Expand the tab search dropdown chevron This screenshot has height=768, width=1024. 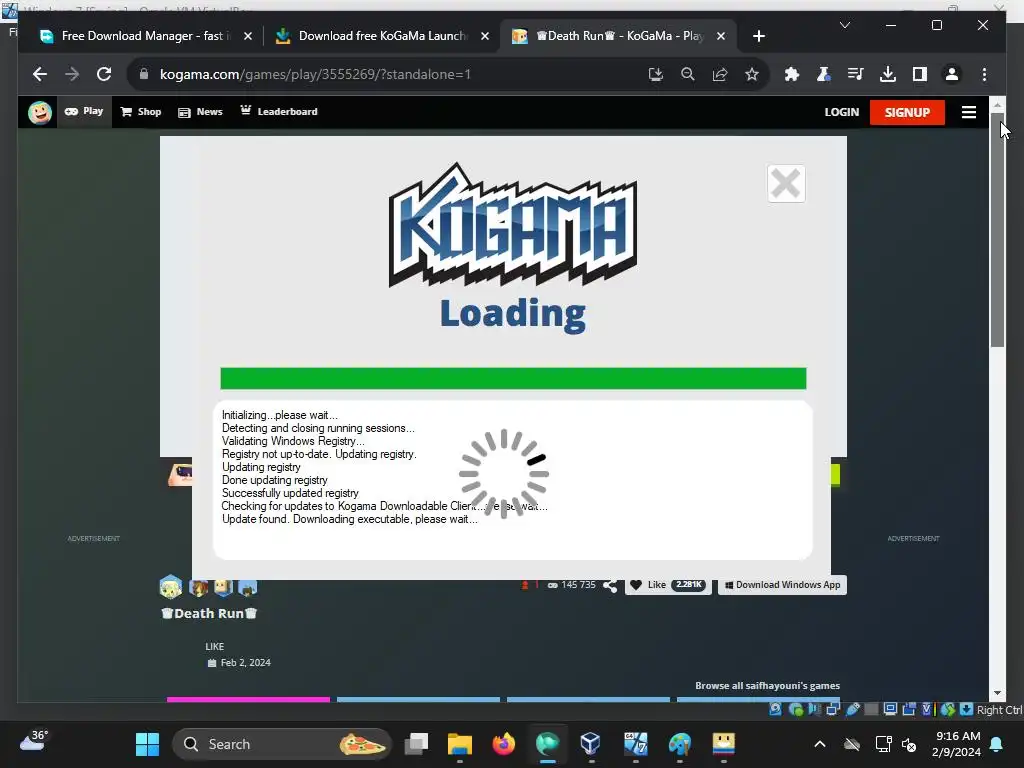click(x=844, y=25)
